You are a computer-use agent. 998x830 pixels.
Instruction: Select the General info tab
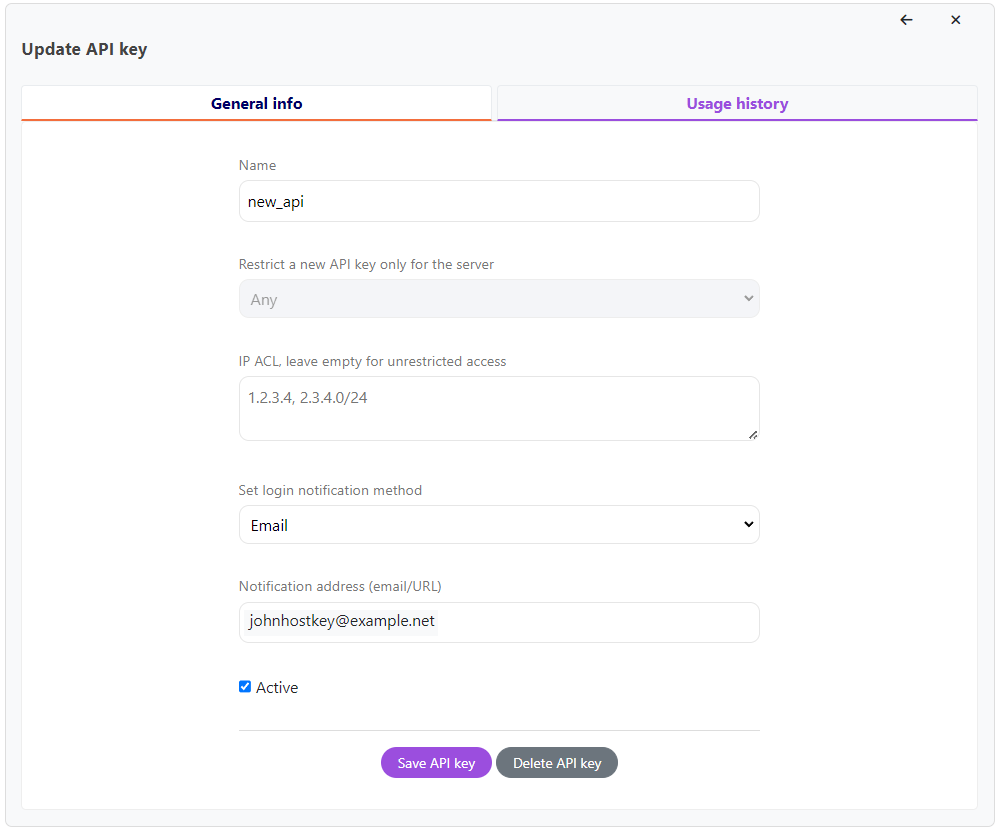click(x=256, y=104)
